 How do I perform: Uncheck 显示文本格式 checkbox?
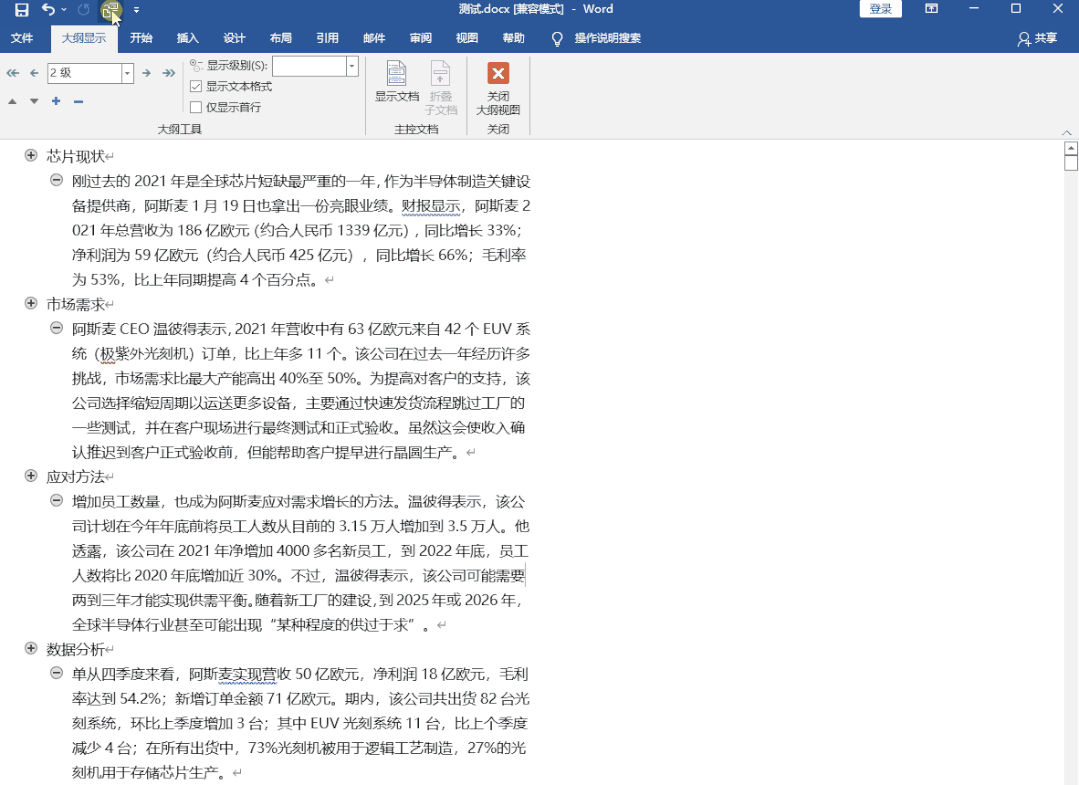(194, 85)
